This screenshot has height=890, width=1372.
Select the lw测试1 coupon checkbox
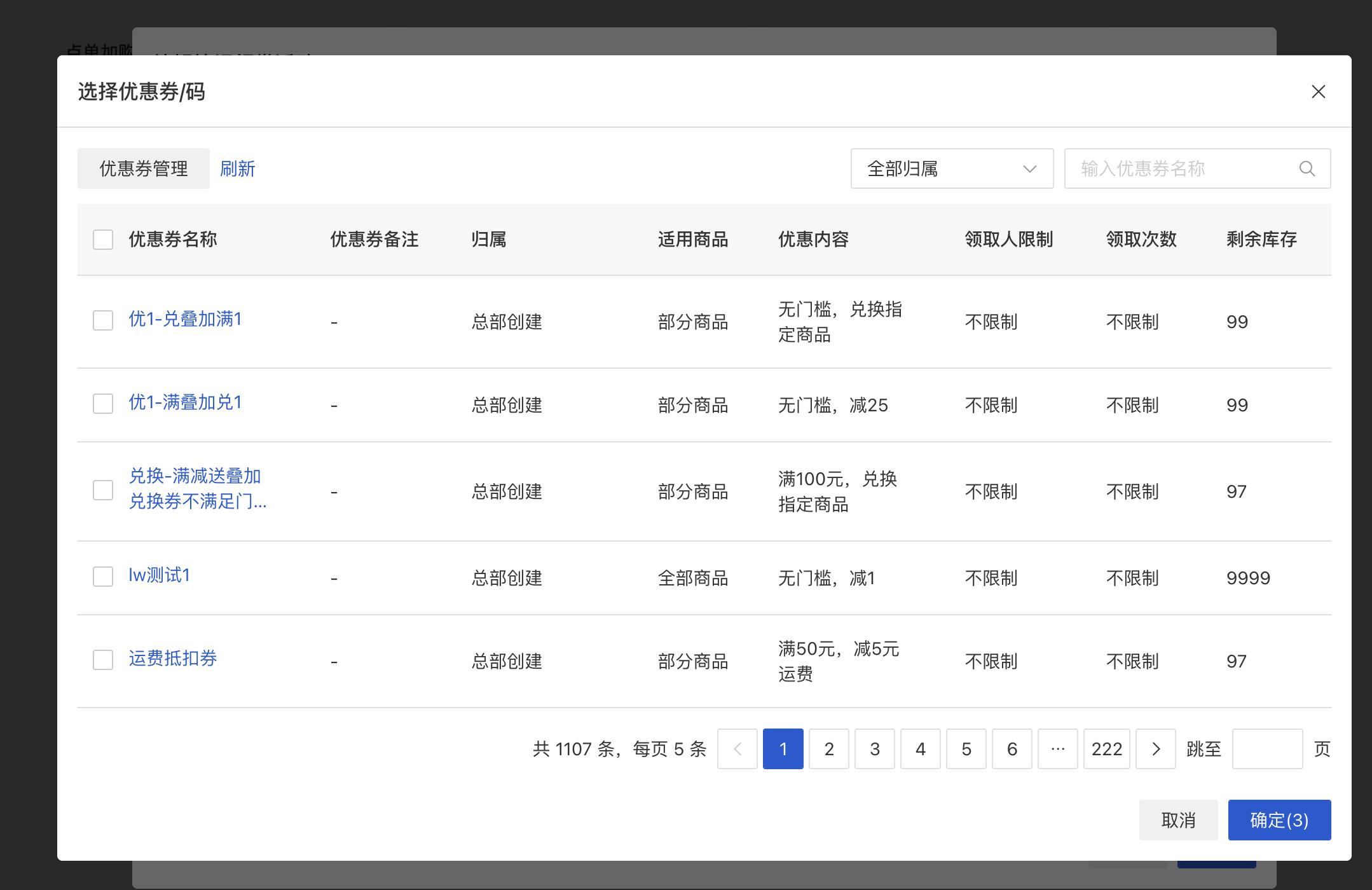tap(103, 577)
